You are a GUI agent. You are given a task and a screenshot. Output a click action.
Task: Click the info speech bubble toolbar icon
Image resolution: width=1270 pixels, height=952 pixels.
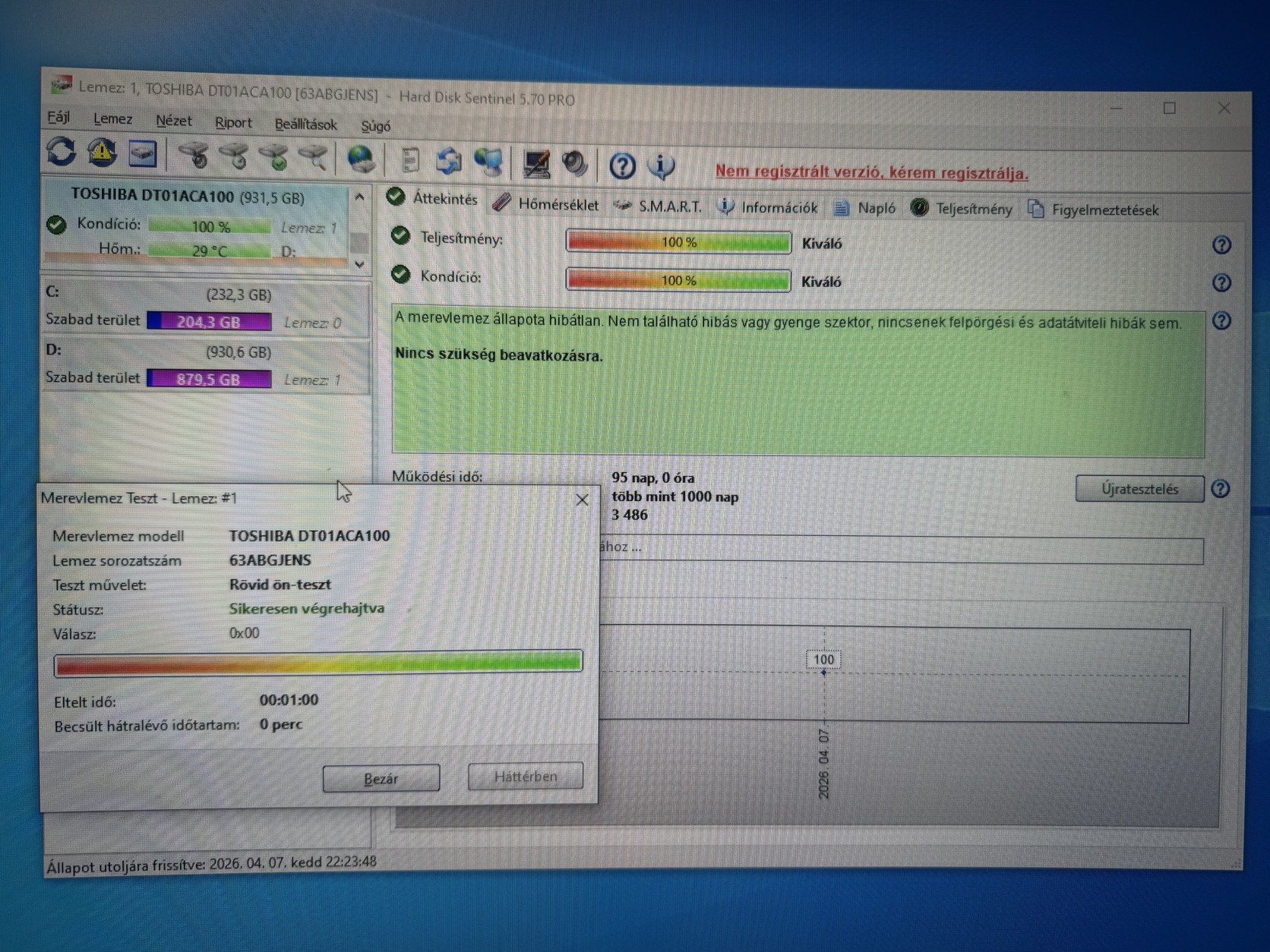point(661,166)
